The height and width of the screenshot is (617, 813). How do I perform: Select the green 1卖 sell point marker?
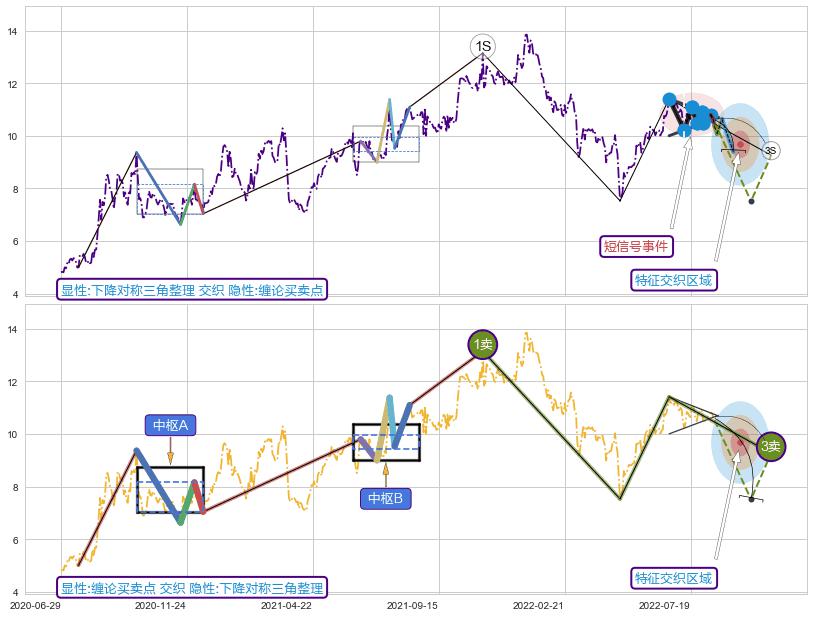(x=482, y=344)
